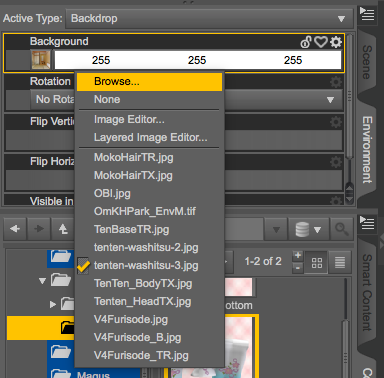This screenshot has height=378, width=384.
Task: Switch to grid thumbnail view
Action: point(316,263)
